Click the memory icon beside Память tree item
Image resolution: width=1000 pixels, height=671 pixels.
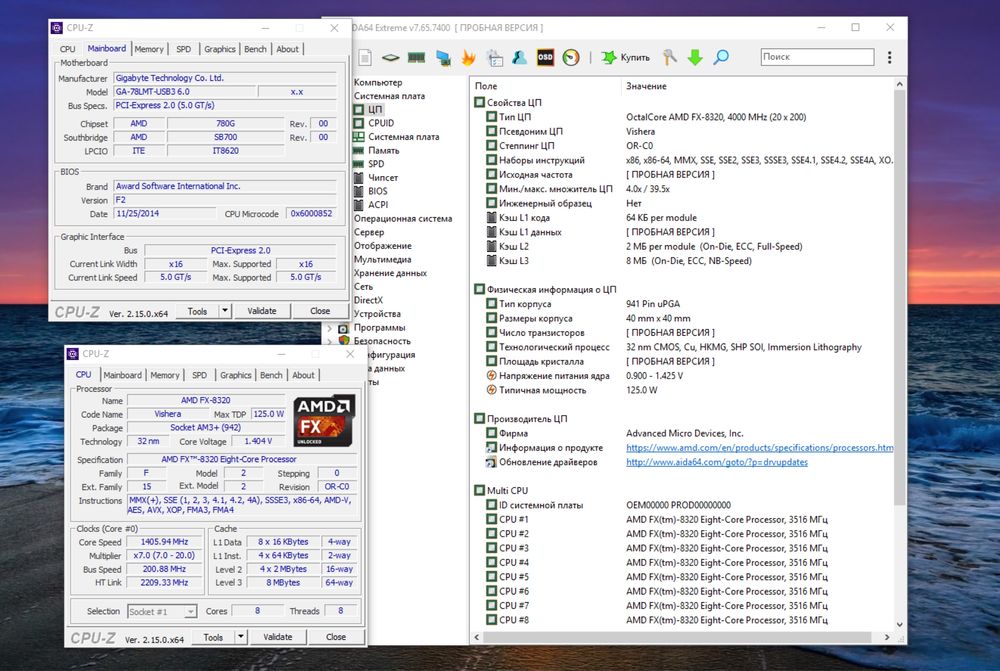coord(359,151)
